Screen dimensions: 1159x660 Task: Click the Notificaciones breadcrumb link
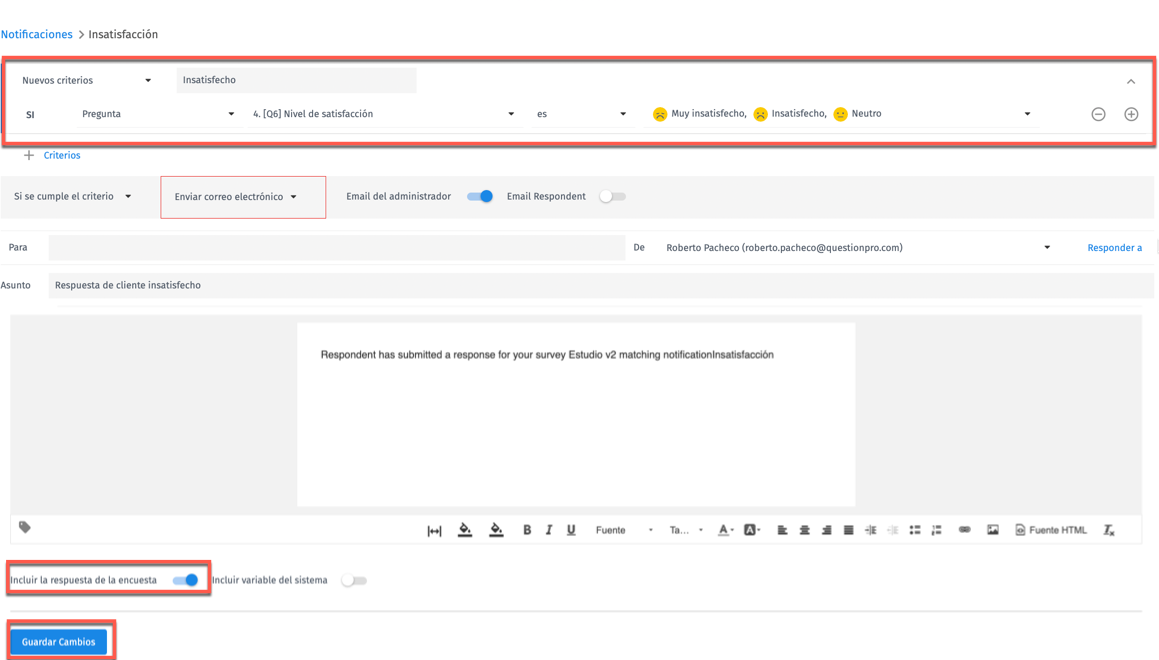37,34
